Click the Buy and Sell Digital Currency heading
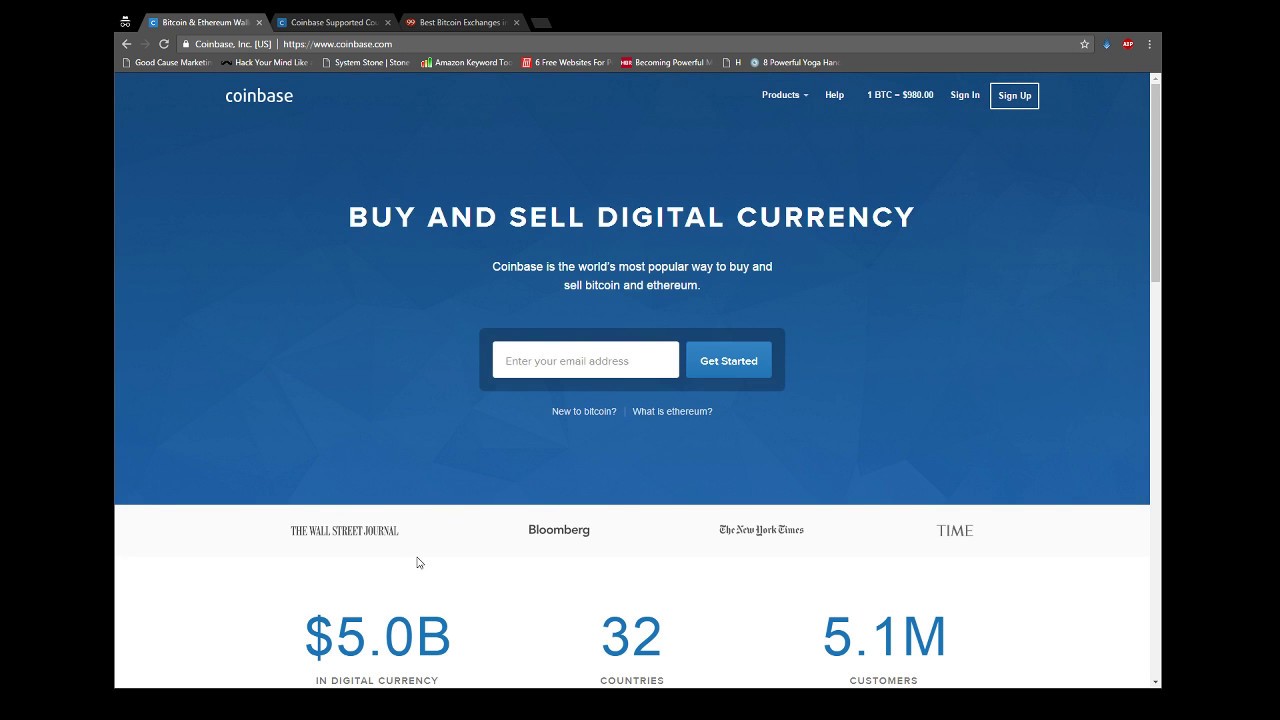Image resolution: width=1280 pixels, height=720 pixels. 632,217
